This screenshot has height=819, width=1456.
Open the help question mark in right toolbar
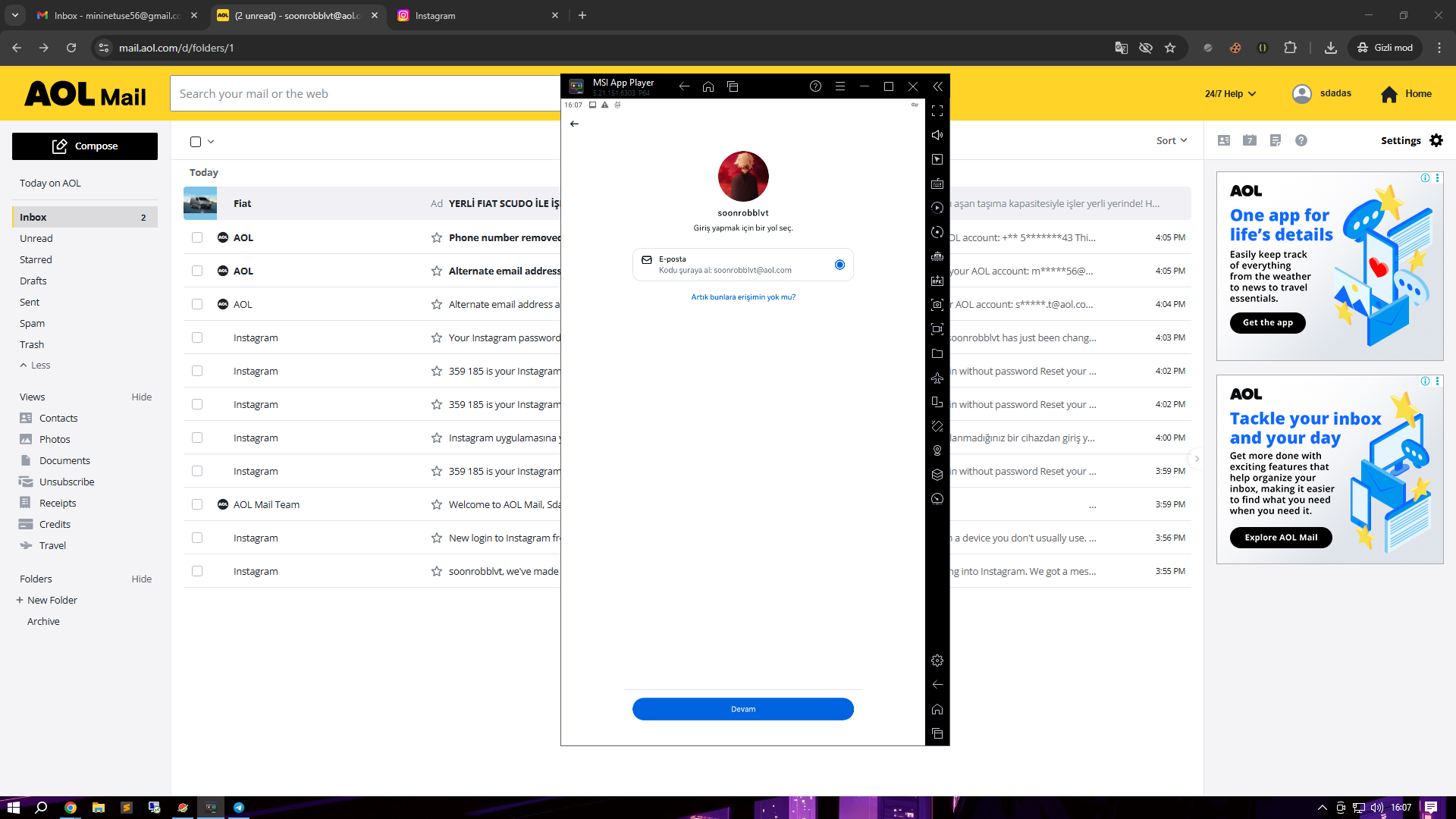coord(1301,140)
